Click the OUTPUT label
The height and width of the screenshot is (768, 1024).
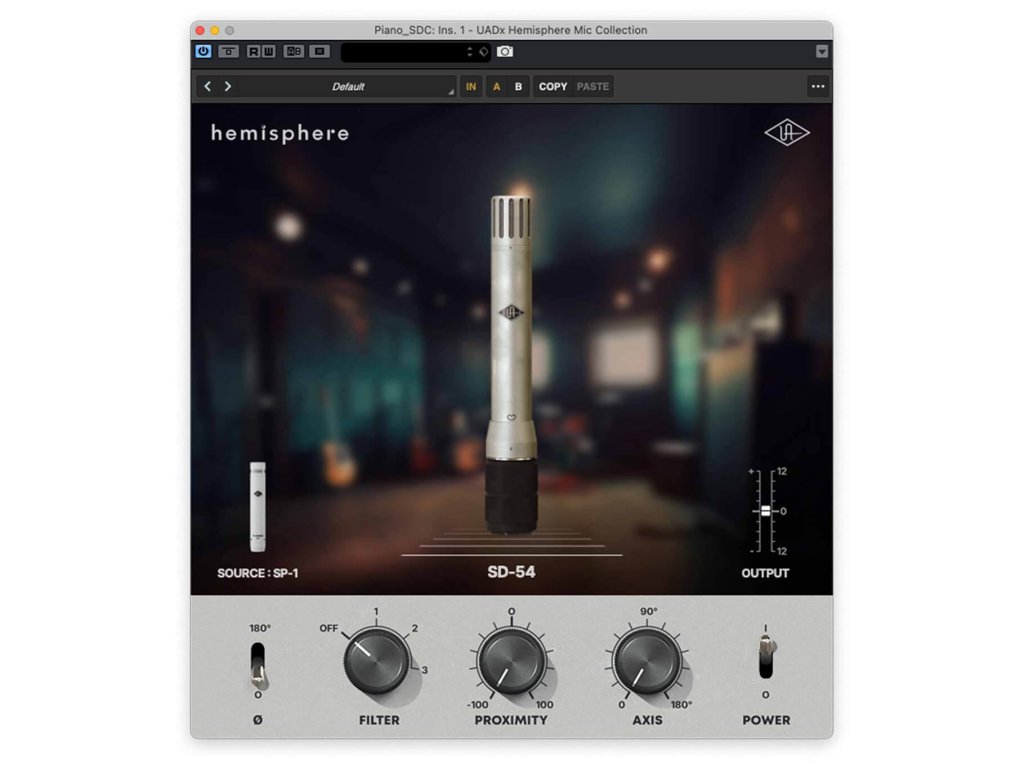pos(765,573)
